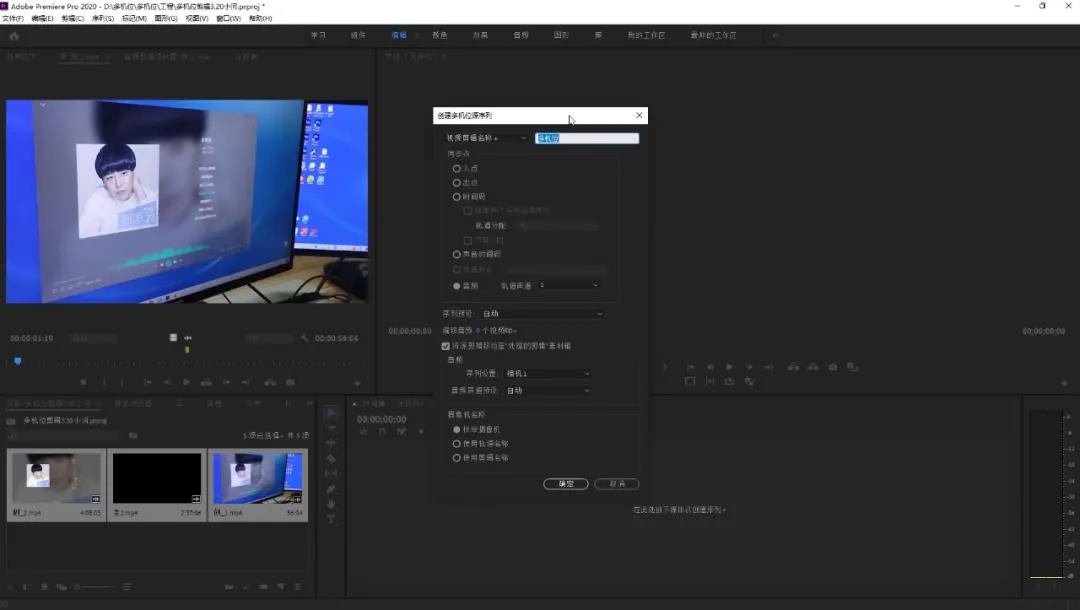Open 序列(S) menu
The height and width of the screenshot is (610, 1080).
pyautogui.click(x=103, y=19)
